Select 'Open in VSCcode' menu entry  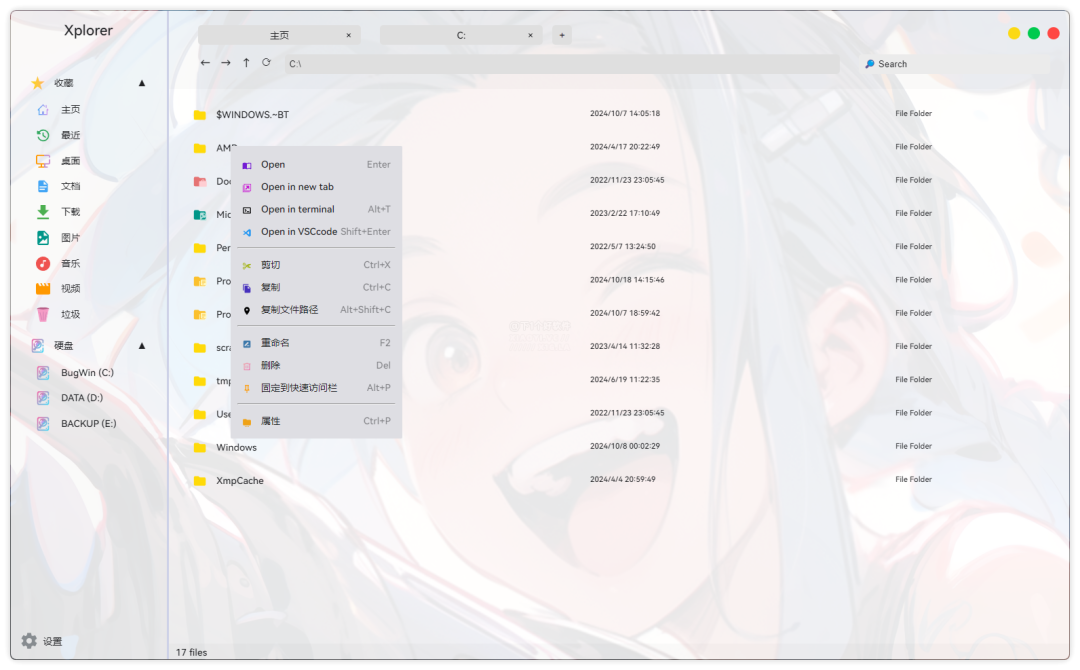(x=298, y=232)
